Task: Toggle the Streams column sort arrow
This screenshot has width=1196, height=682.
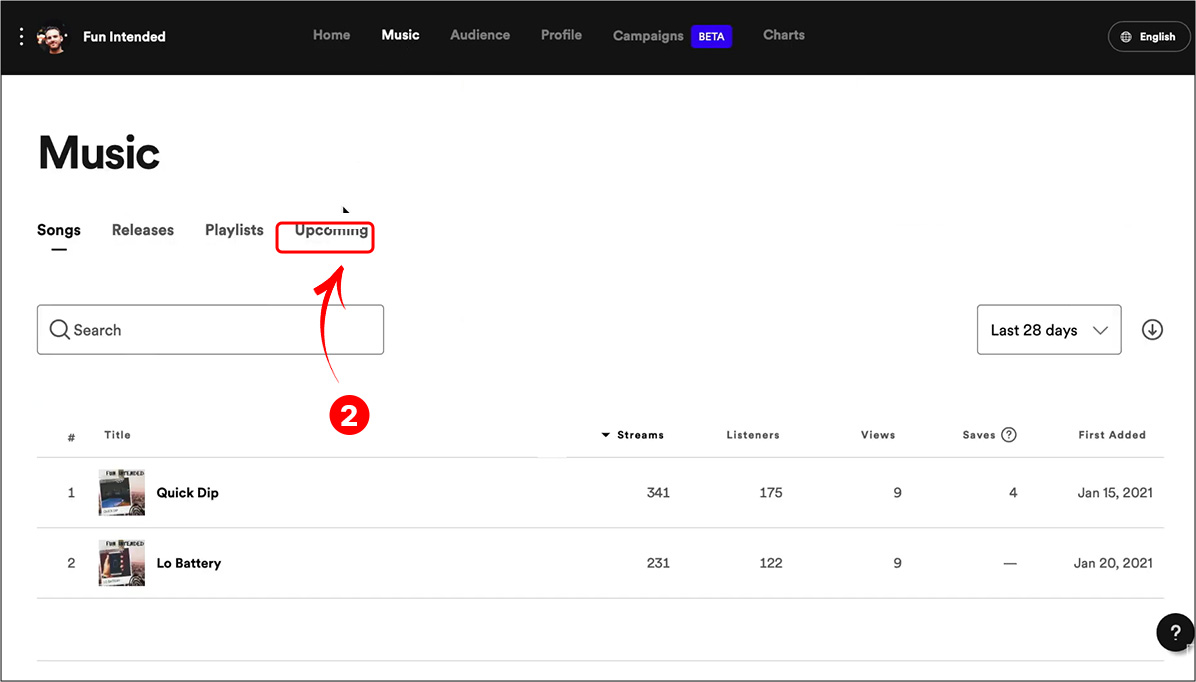Action: click(606, 435)
